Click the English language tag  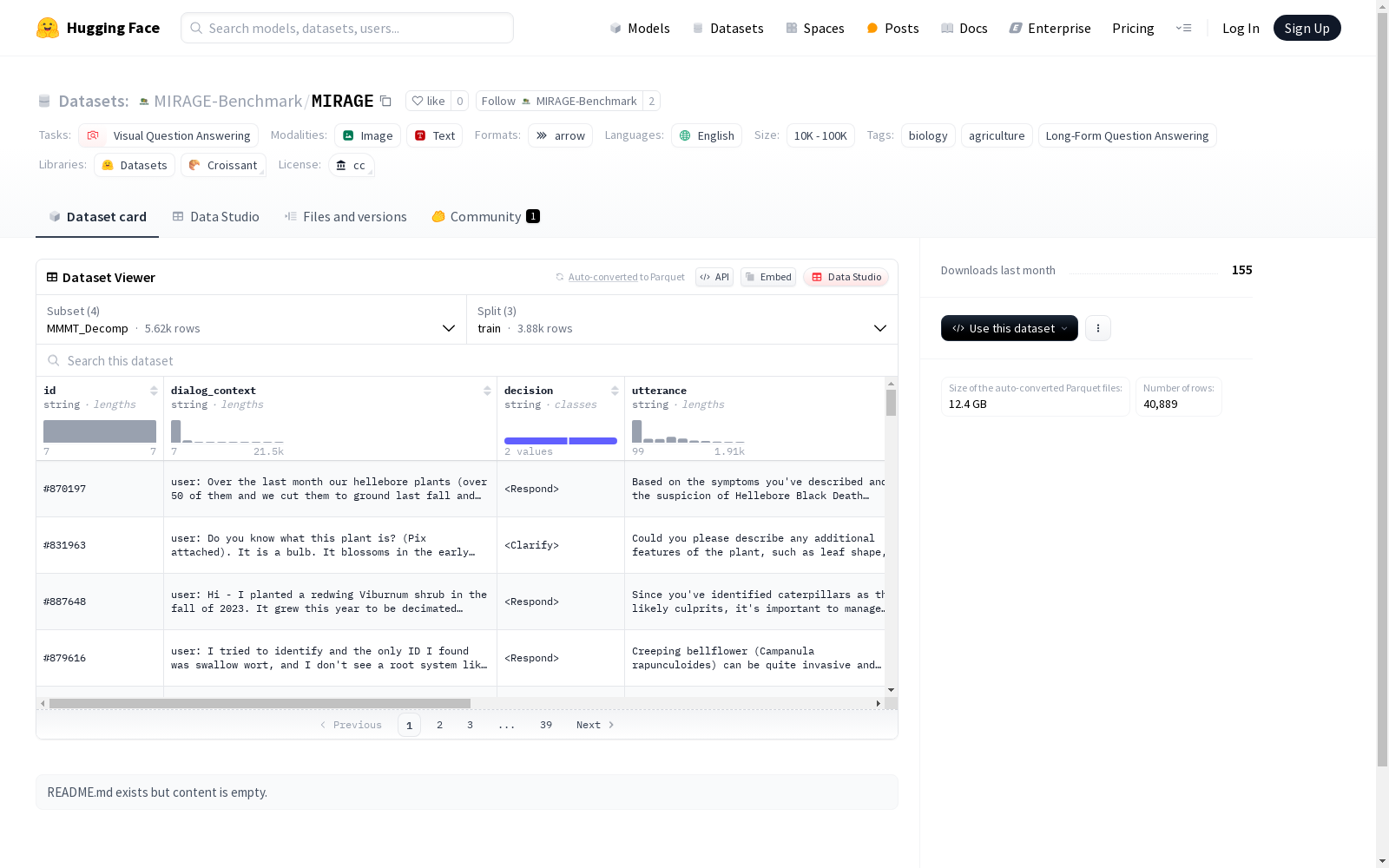click(x=707, y=135)
